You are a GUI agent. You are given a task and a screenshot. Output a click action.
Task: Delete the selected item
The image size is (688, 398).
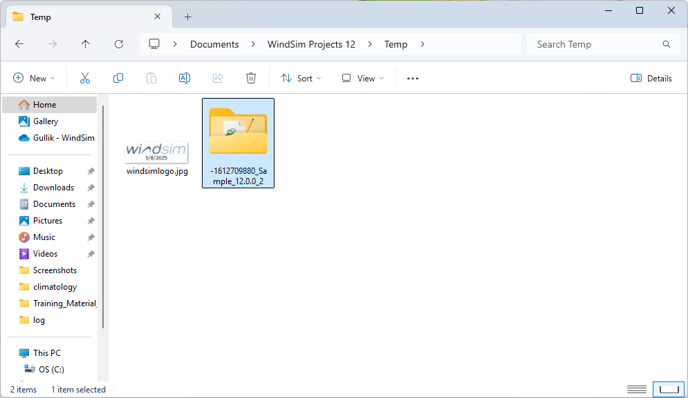(x=251, y=78)
